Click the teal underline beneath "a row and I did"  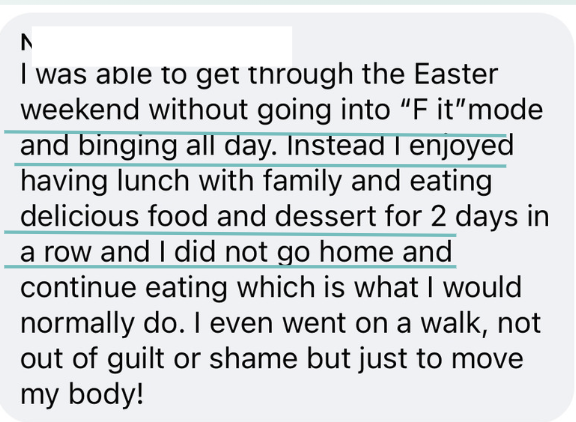pos(230,266)
